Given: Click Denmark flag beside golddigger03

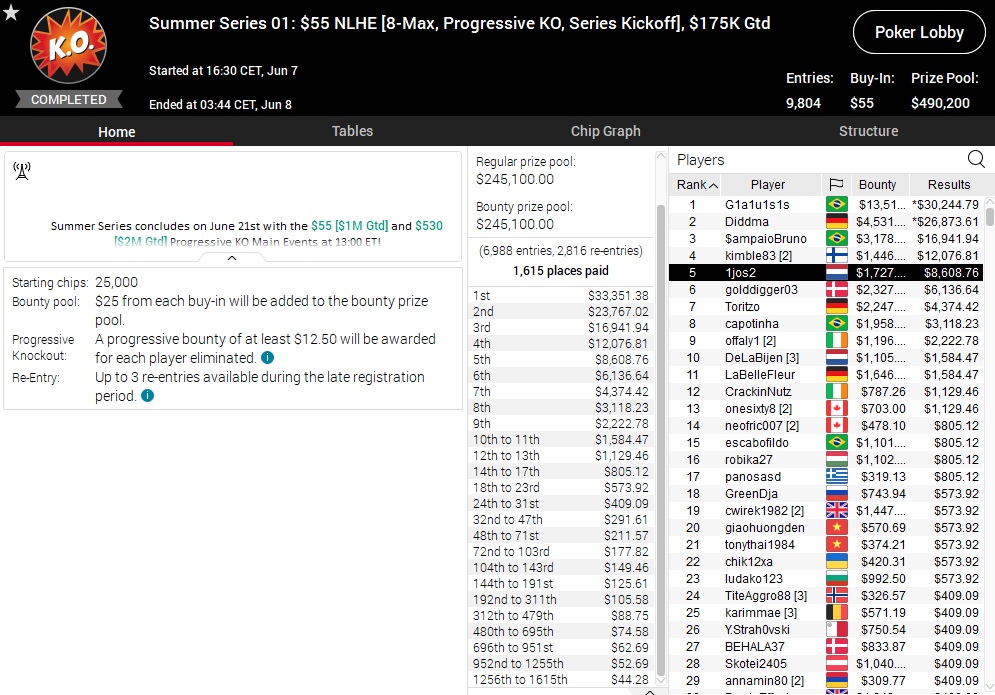Looking at the screenshot, I should click(x=836, y=289).
